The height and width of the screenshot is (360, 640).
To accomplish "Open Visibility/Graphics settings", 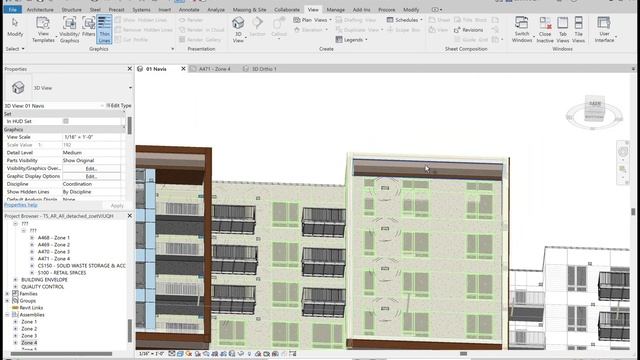I will click(69, 29).
